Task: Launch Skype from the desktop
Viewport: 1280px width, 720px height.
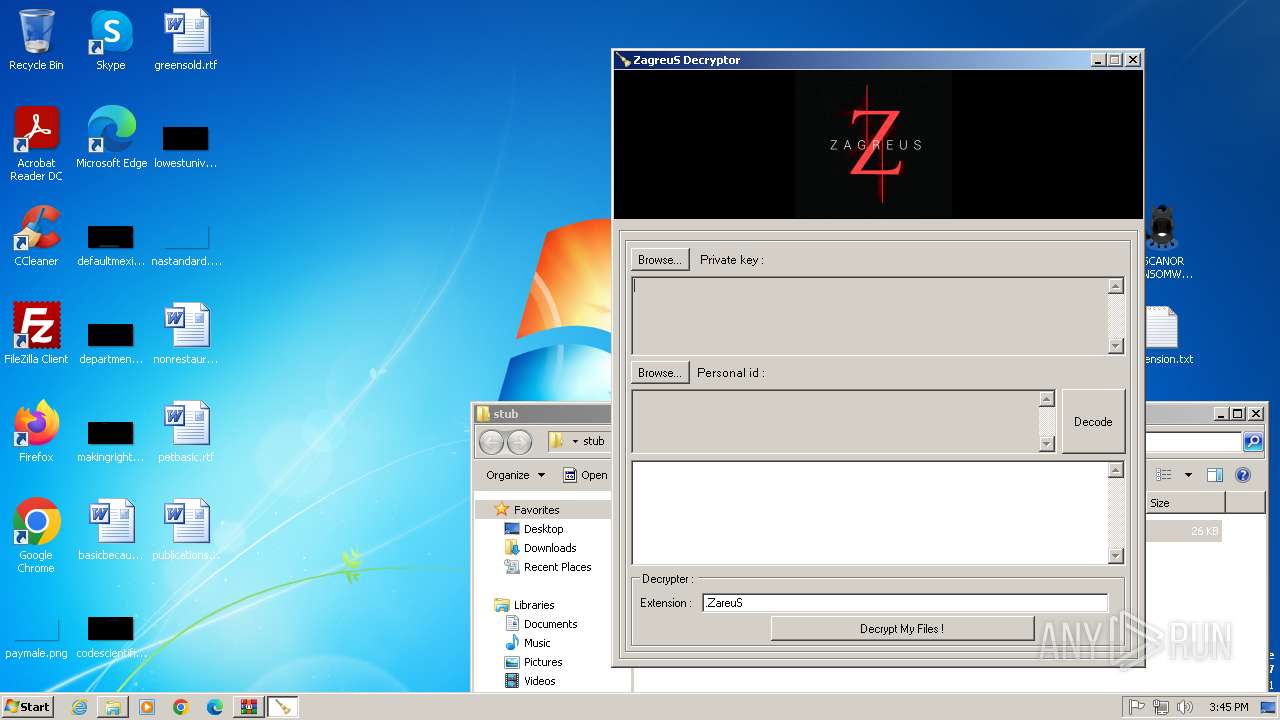Action: pyautogui.click(x=111, y=41)
